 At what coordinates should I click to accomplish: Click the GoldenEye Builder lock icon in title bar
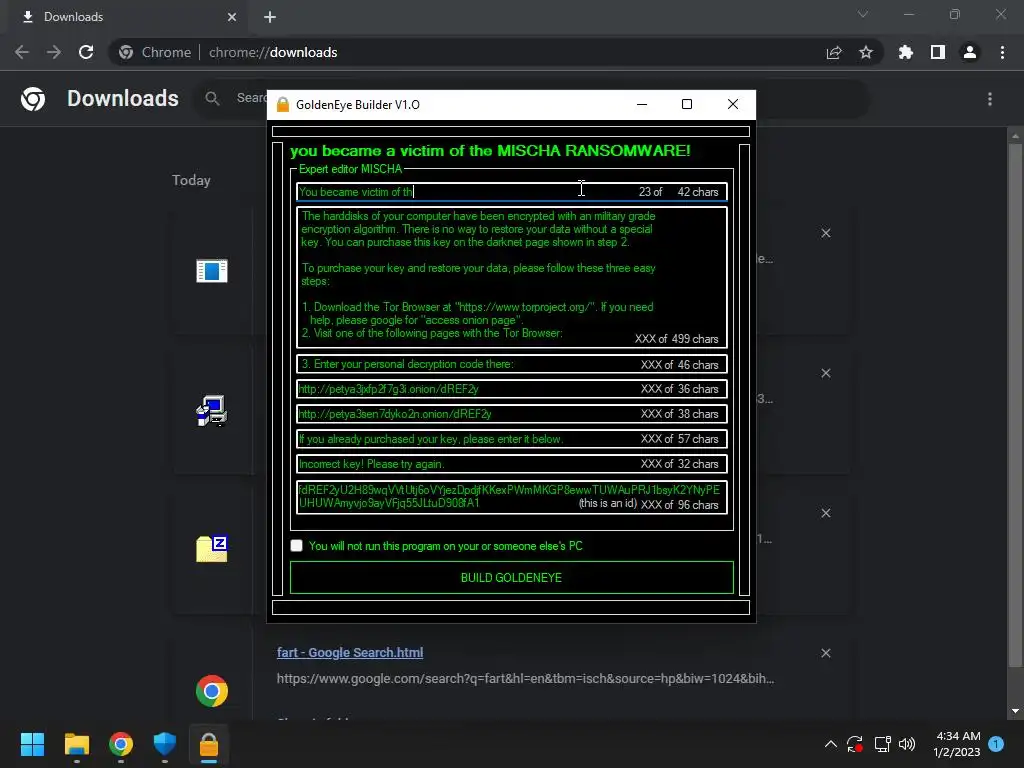click(x=283, y=104)
